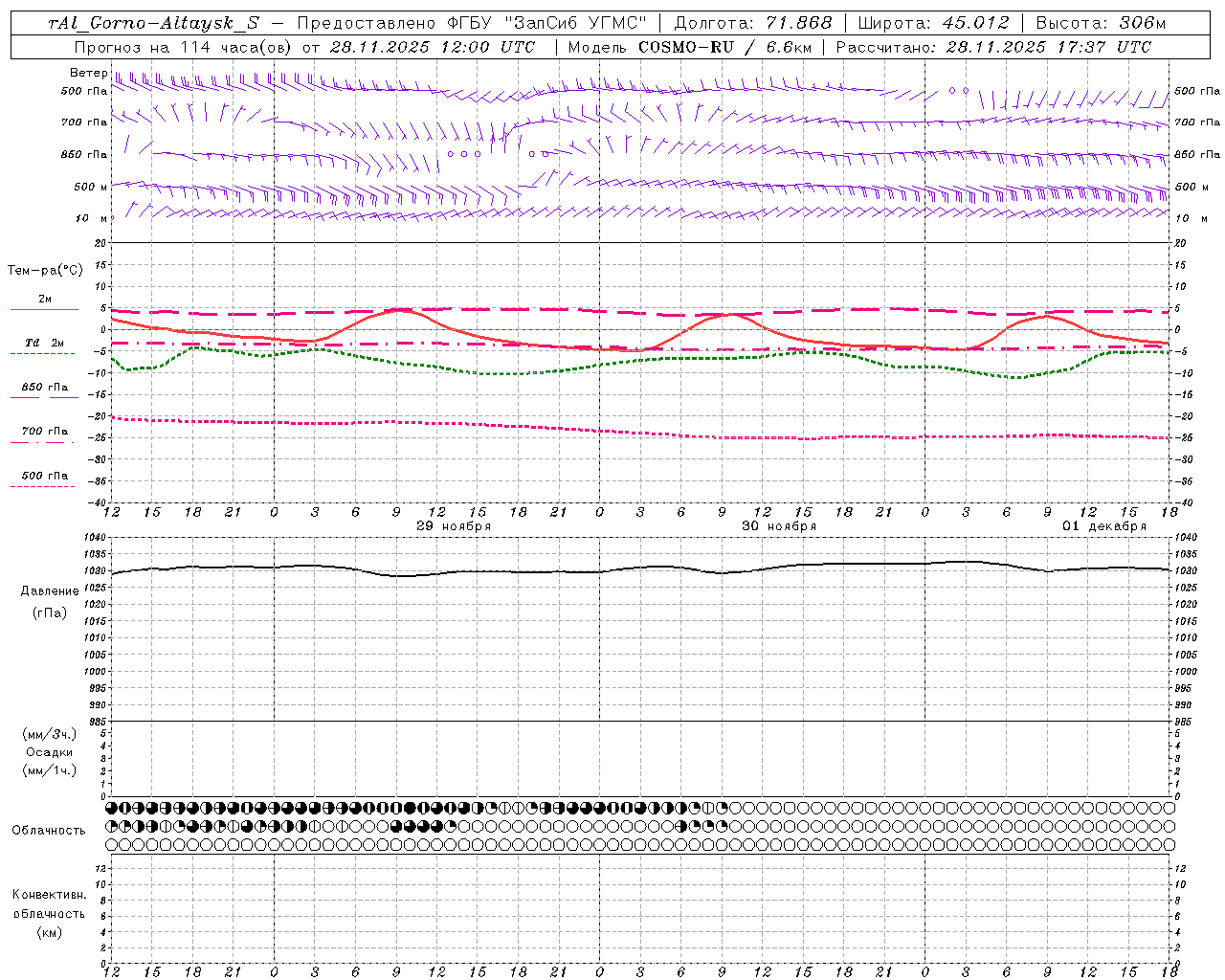Click the '2м' temperature legend entry

pos(45,299)
